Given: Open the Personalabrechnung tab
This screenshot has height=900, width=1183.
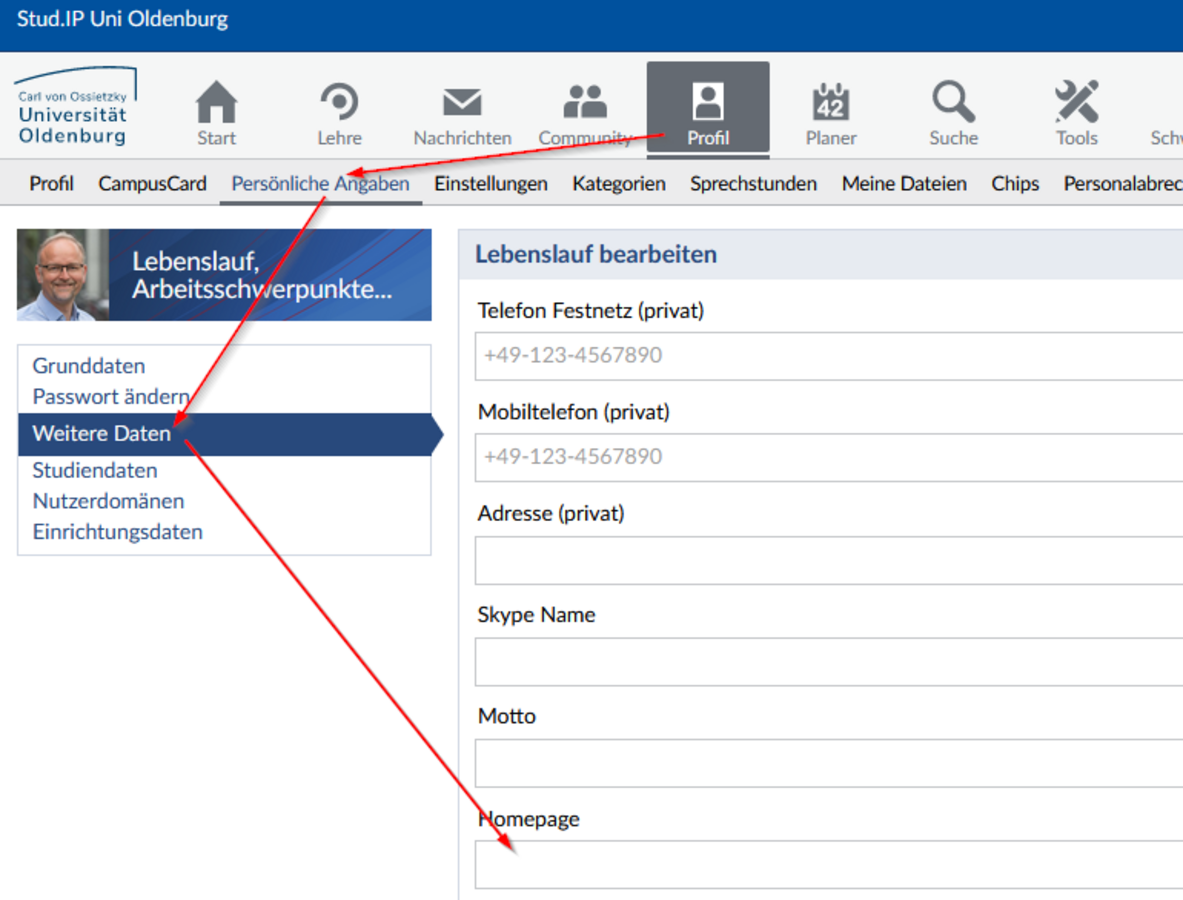Looking at the screenshot, I should [x=1123, y=183].
